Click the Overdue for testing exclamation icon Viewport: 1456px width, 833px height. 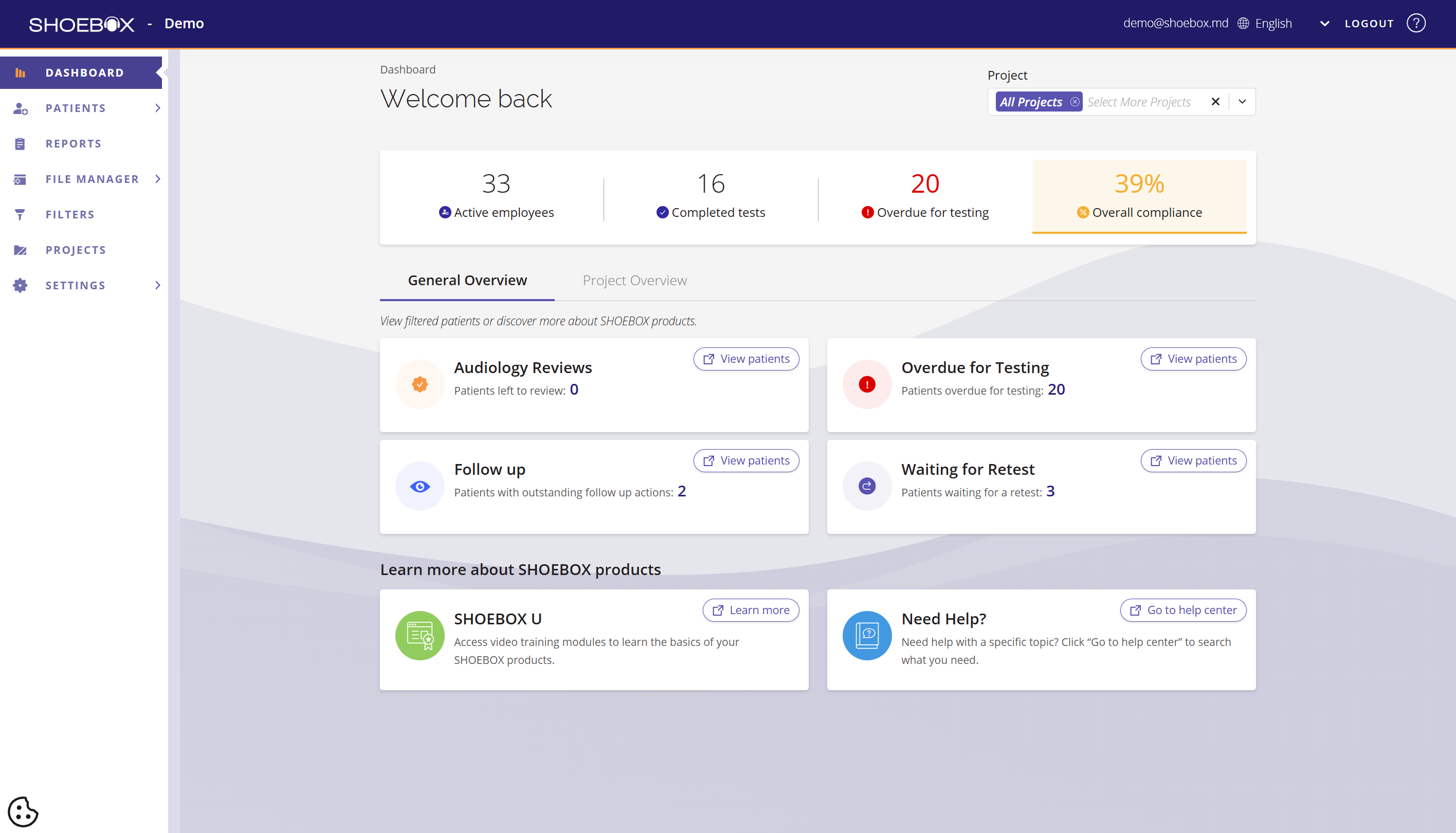[x=867, y=212]
